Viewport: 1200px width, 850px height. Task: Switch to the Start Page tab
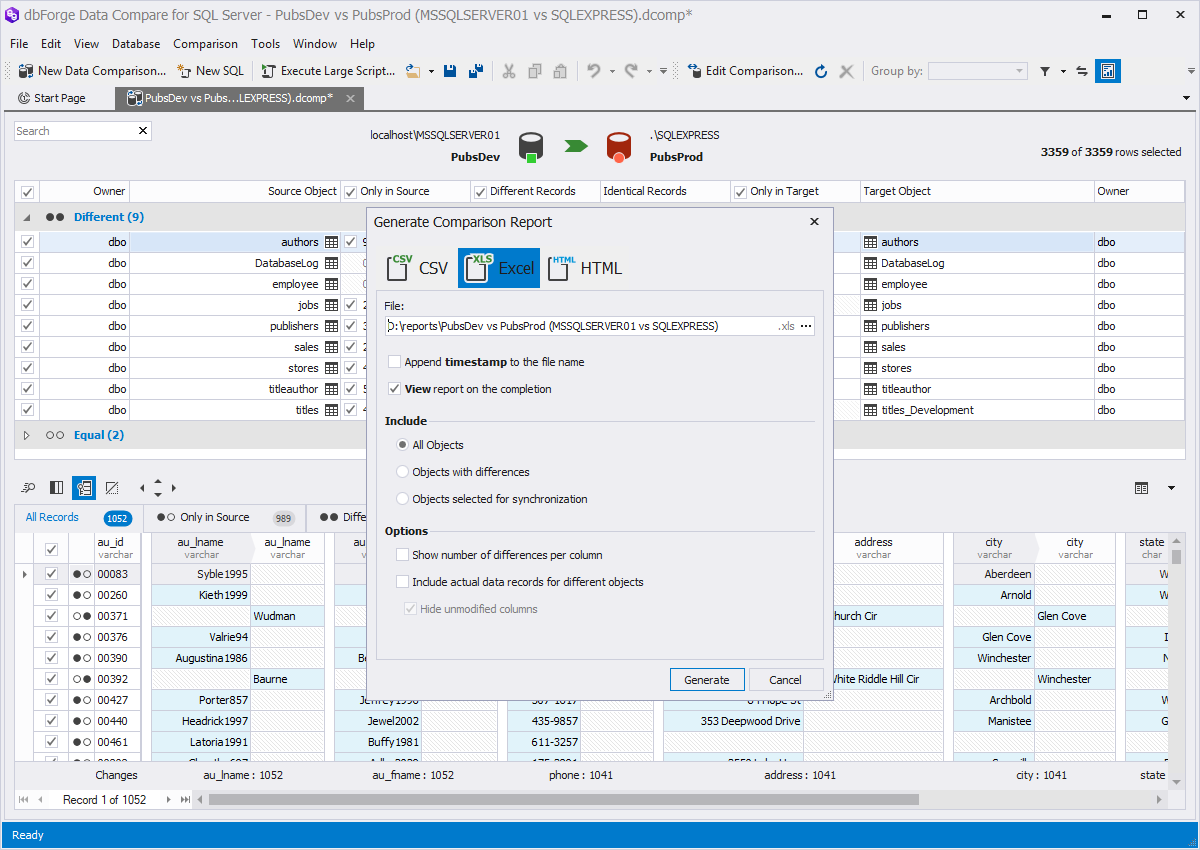[x=59, y=98]
